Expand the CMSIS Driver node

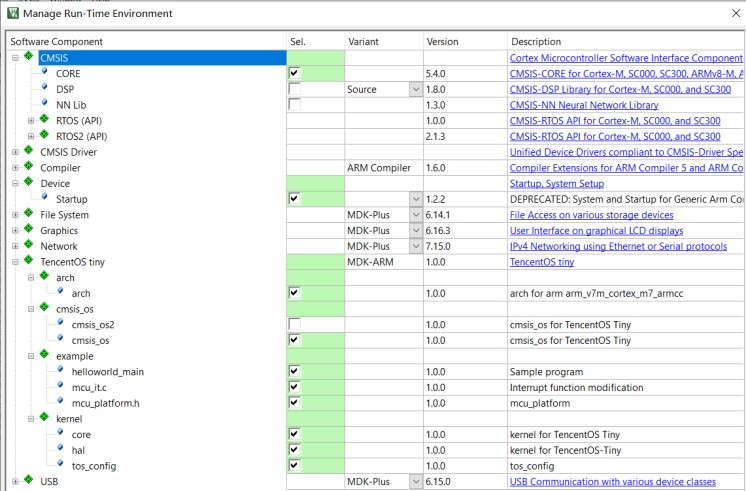15,152
